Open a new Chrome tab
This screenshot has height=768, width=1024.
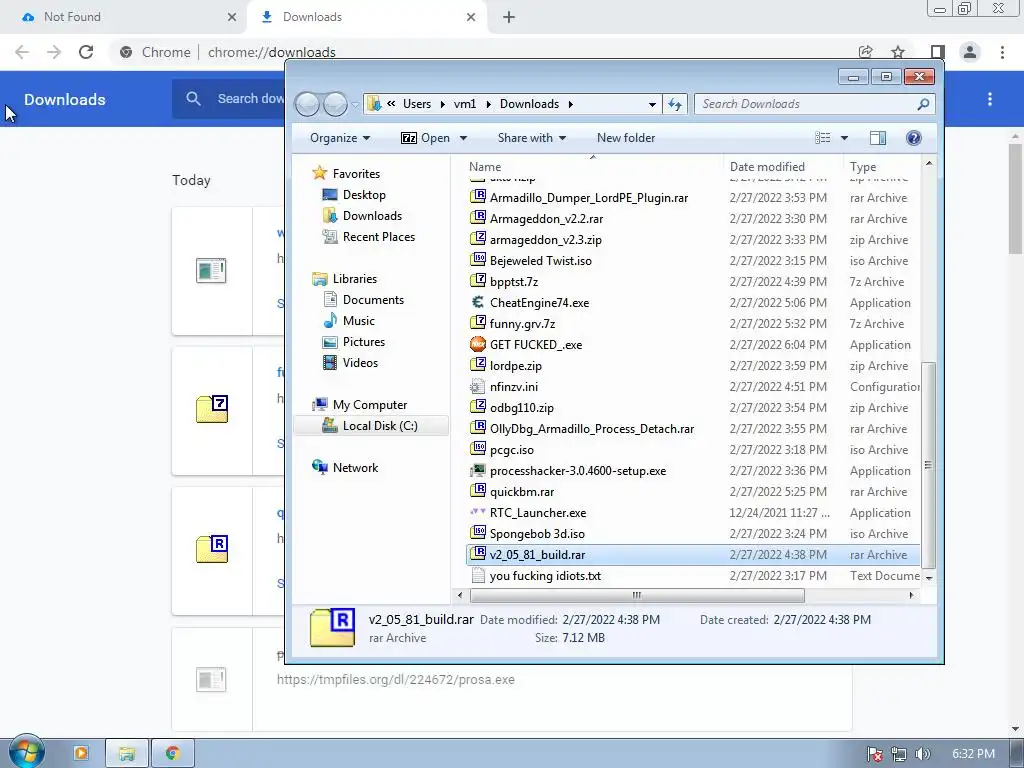[509, 17]
